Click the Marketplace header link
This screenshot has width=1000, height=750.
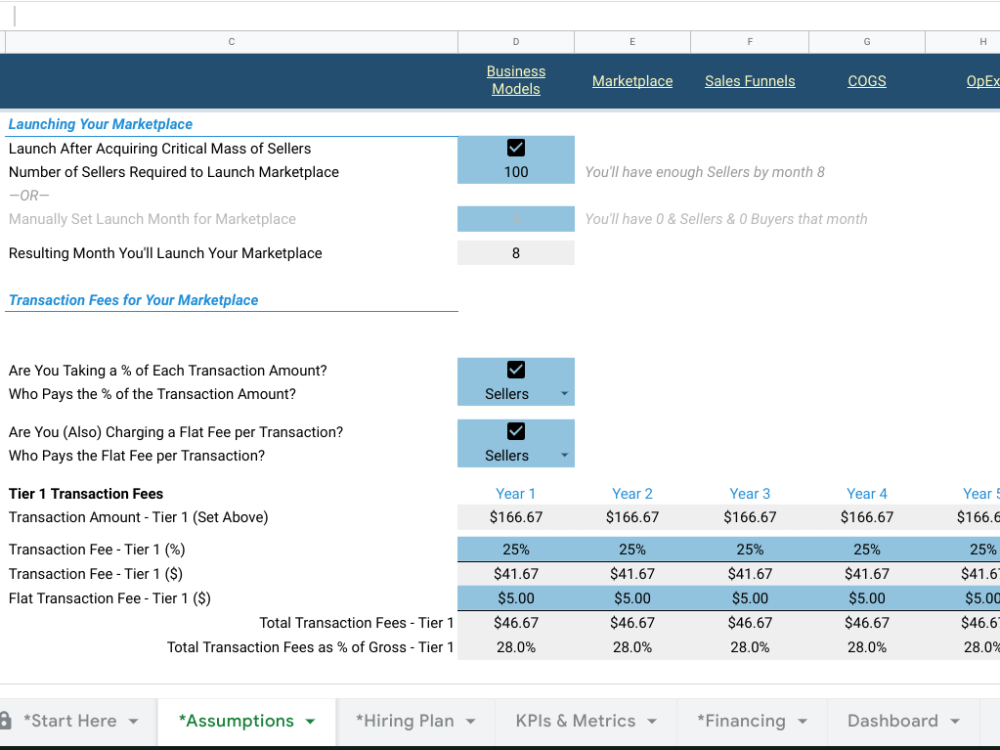click(x=632, y=80)
